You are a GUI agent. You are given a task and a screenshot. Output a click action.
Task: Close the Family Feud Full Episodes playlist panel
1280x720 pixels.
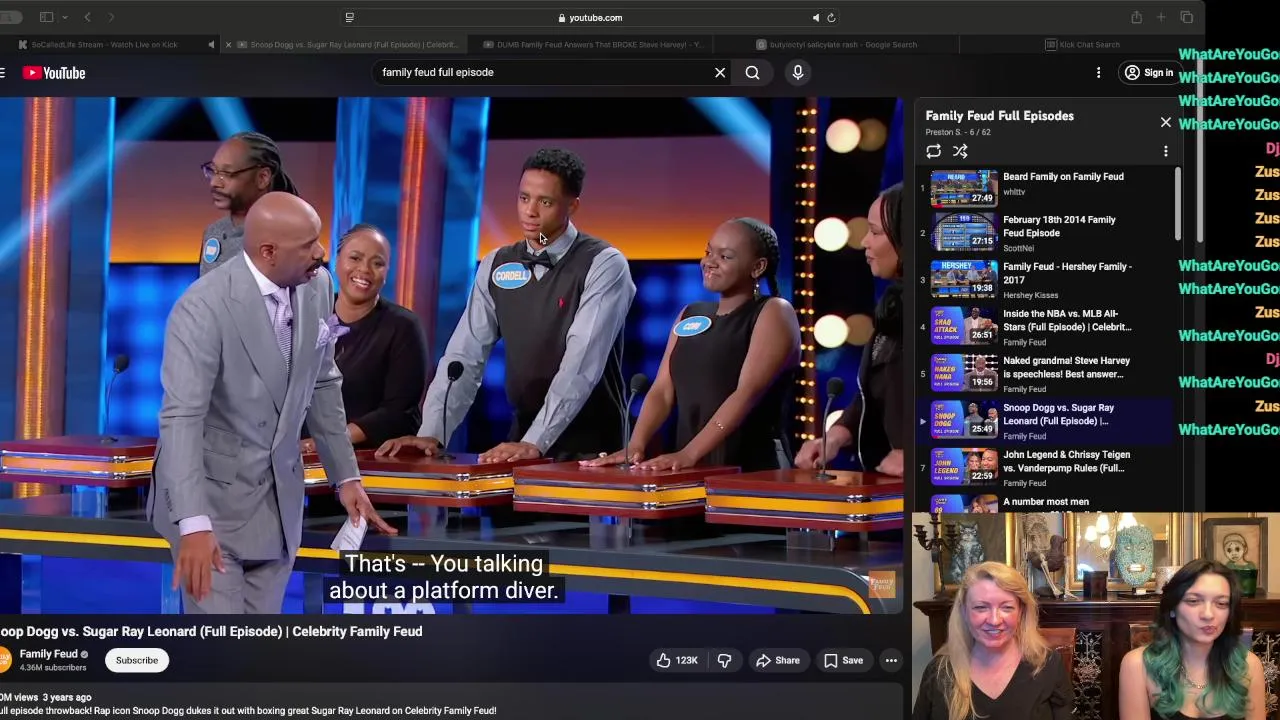(x=1165, y=122)
